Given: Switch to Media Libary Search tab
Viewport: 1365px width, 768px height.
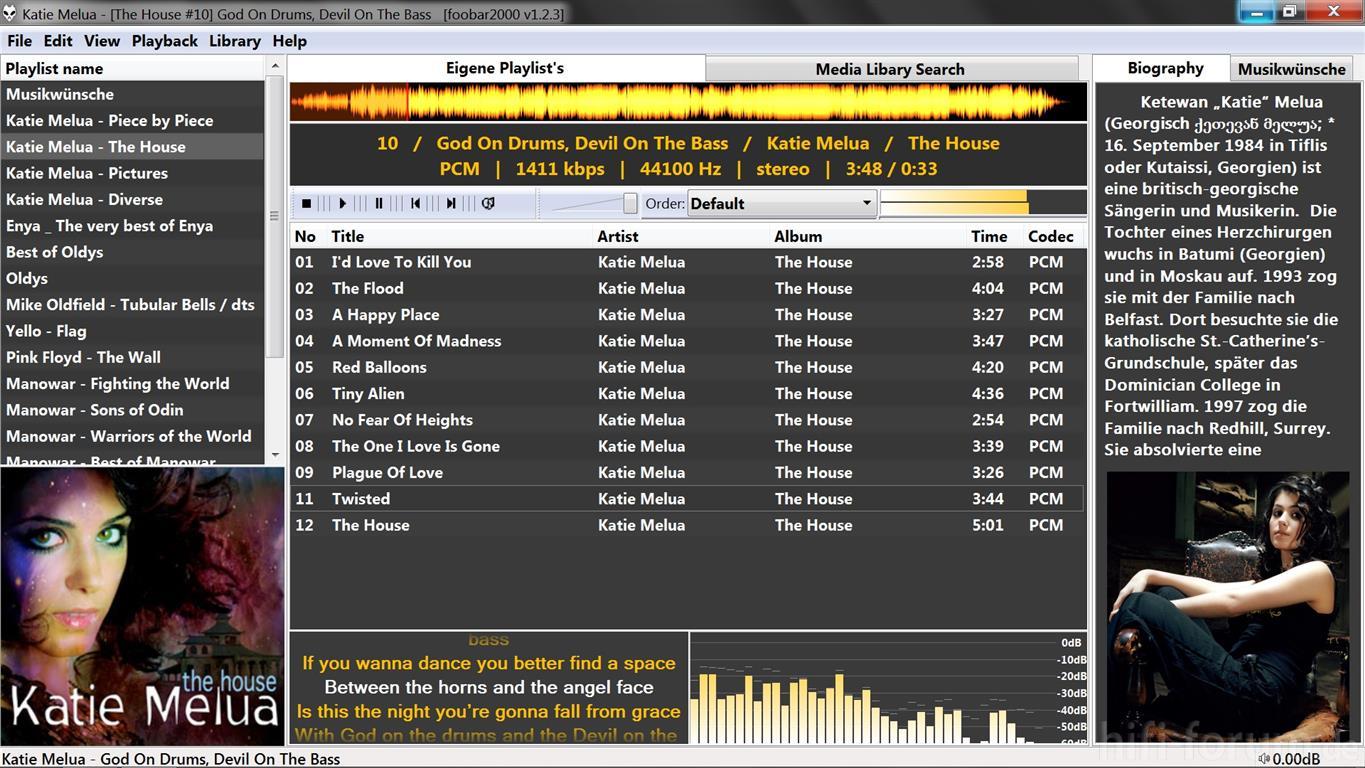Looking at the screenshot, I should click(x=890, y=69).
